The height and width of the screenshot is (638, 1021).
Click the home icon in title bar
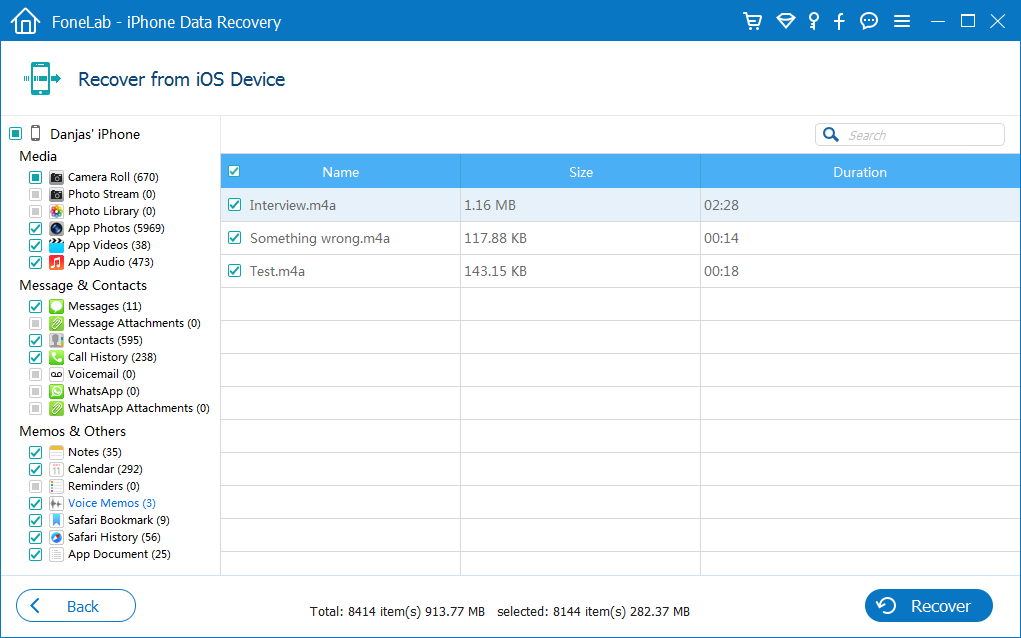click(x=24, y=21)
